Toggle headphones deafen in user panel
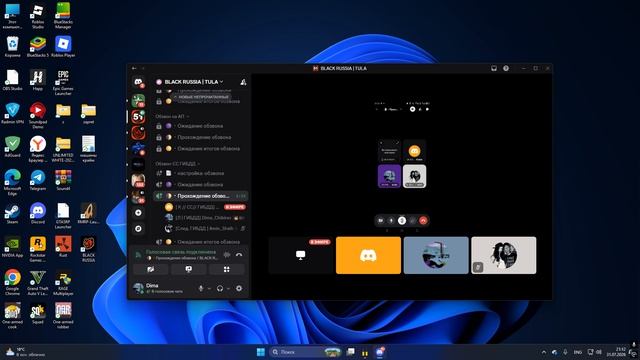Image resolution: width=640 pixels, height=360 pixels. coord(220,289)
